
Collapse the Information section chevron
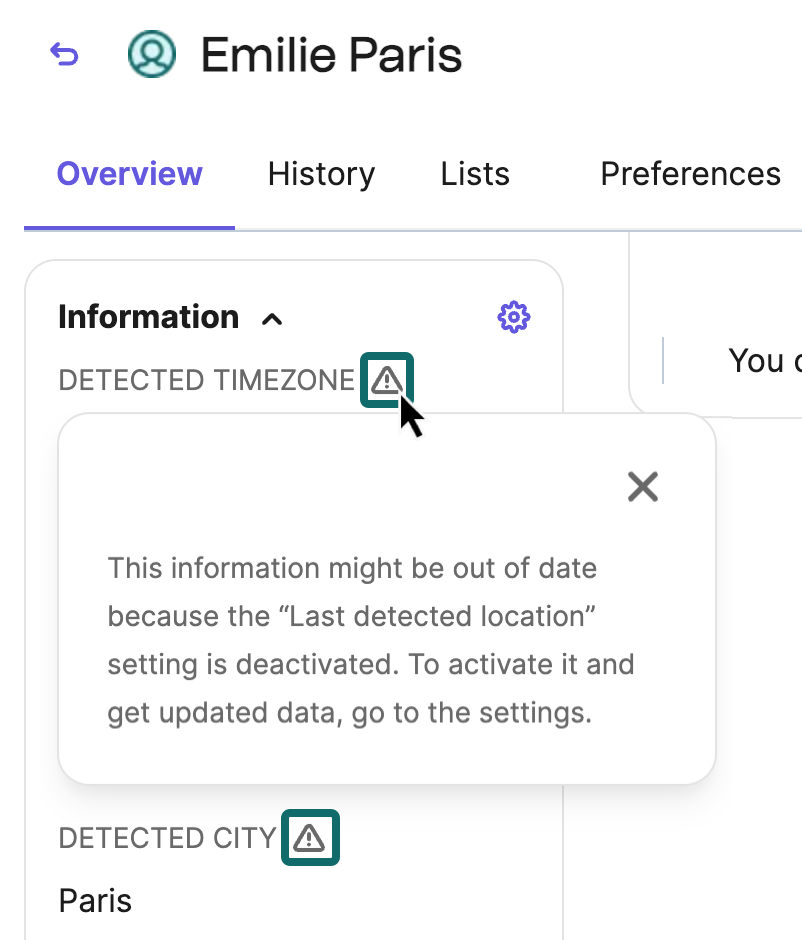click(272, 320)
